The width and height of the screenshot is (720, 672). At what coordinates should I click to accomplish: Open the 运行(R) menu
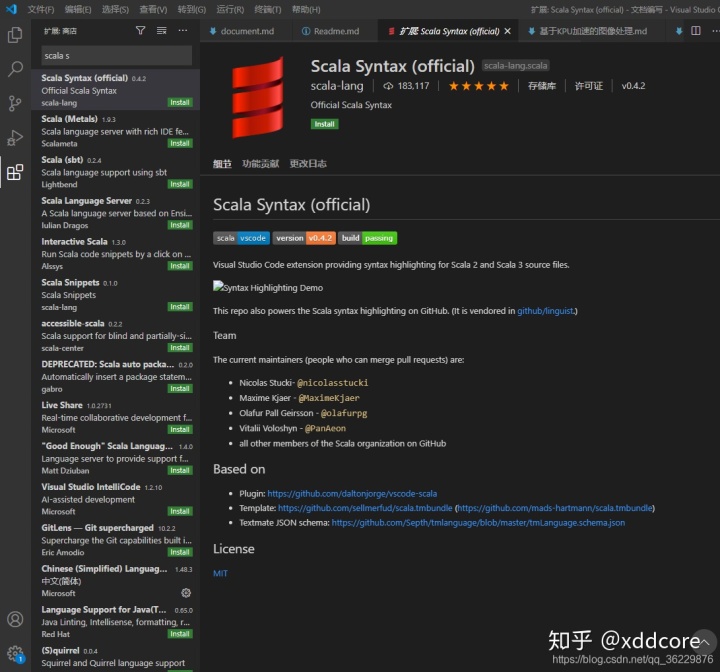(x=230, y=9)
